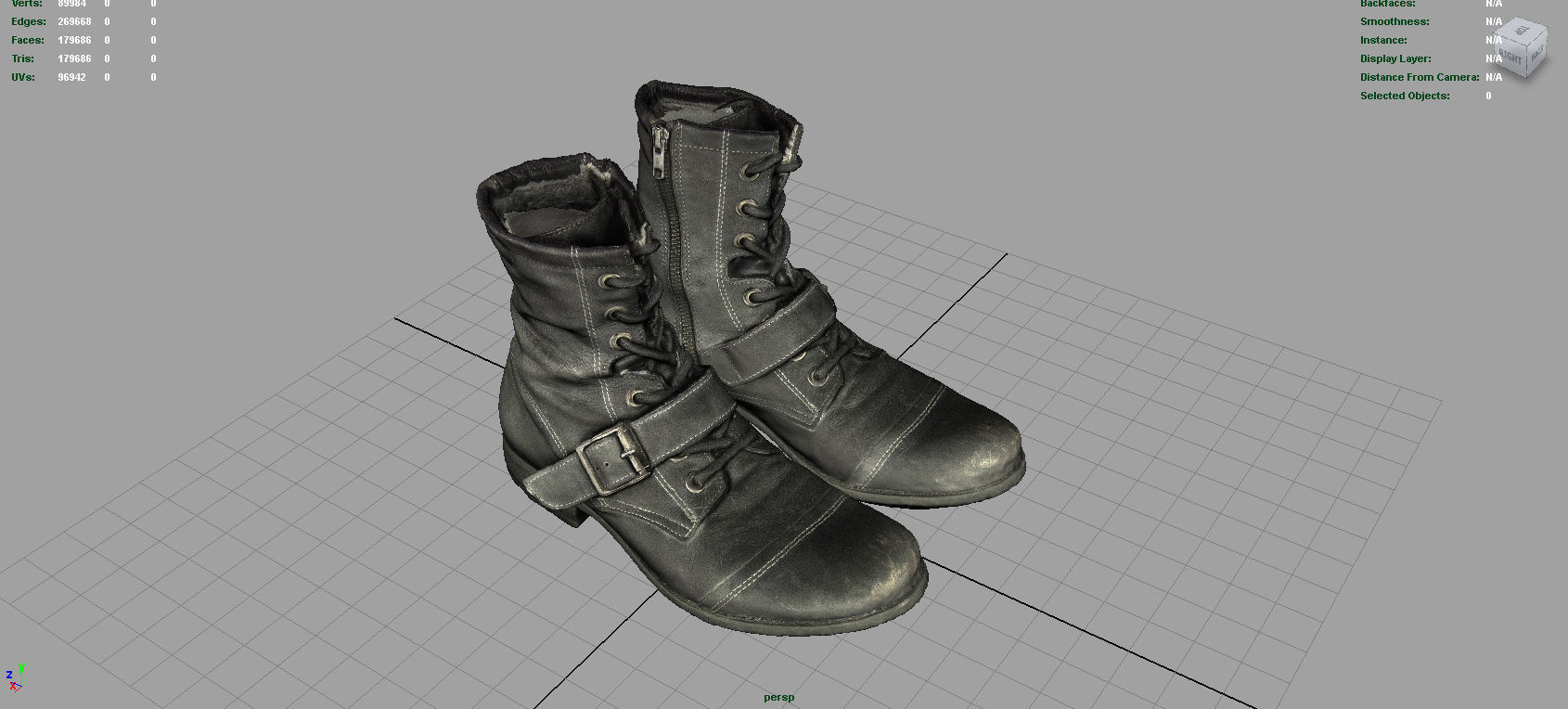This screenshot has height=709, width=1568.
Task: Click the edge count value 269668
Action: 74,21
